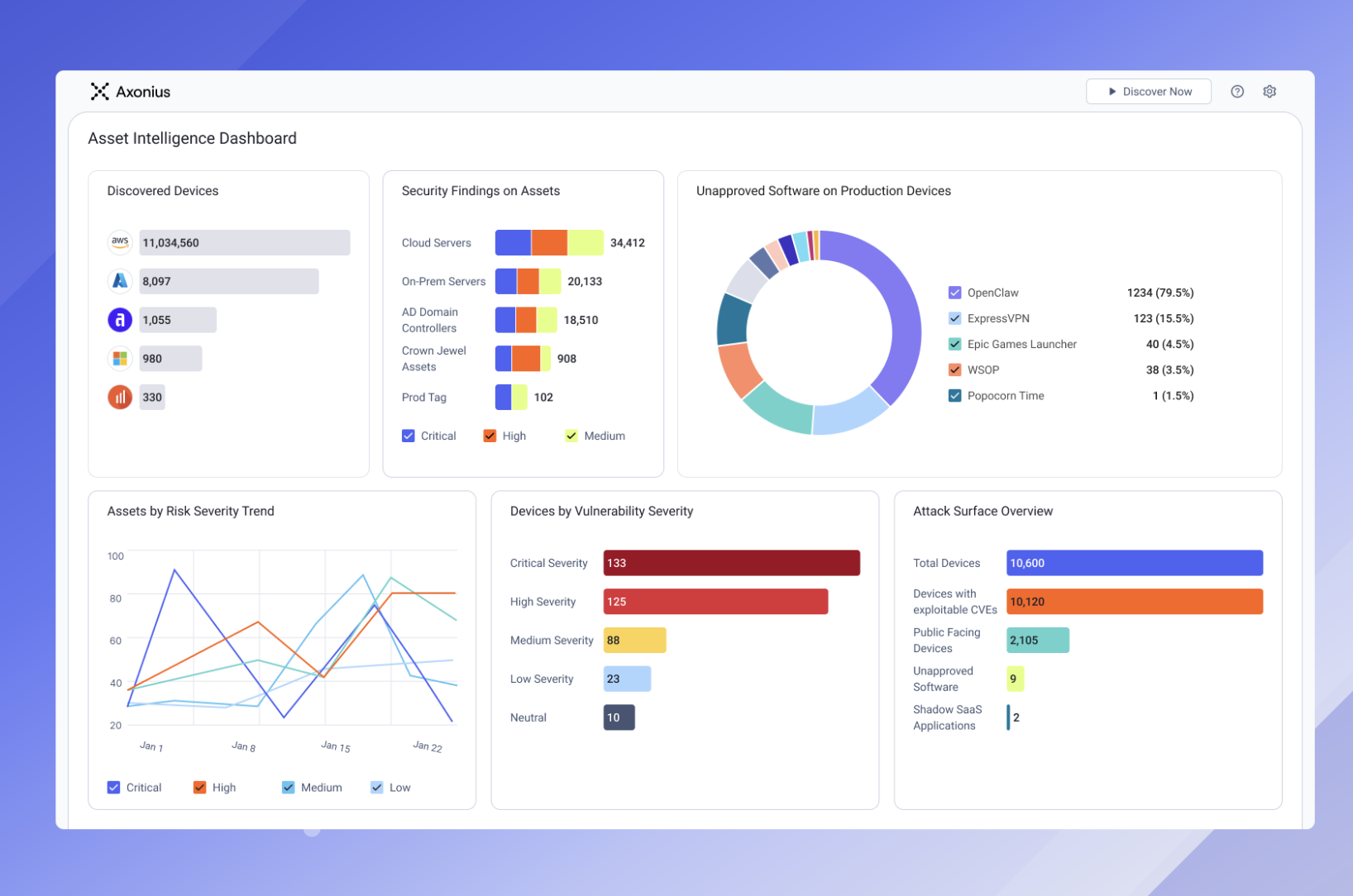The width and height of the screenshot is (1353, 896).
Task: Open the help question mark icon
Action: [x=1237, y=92]
